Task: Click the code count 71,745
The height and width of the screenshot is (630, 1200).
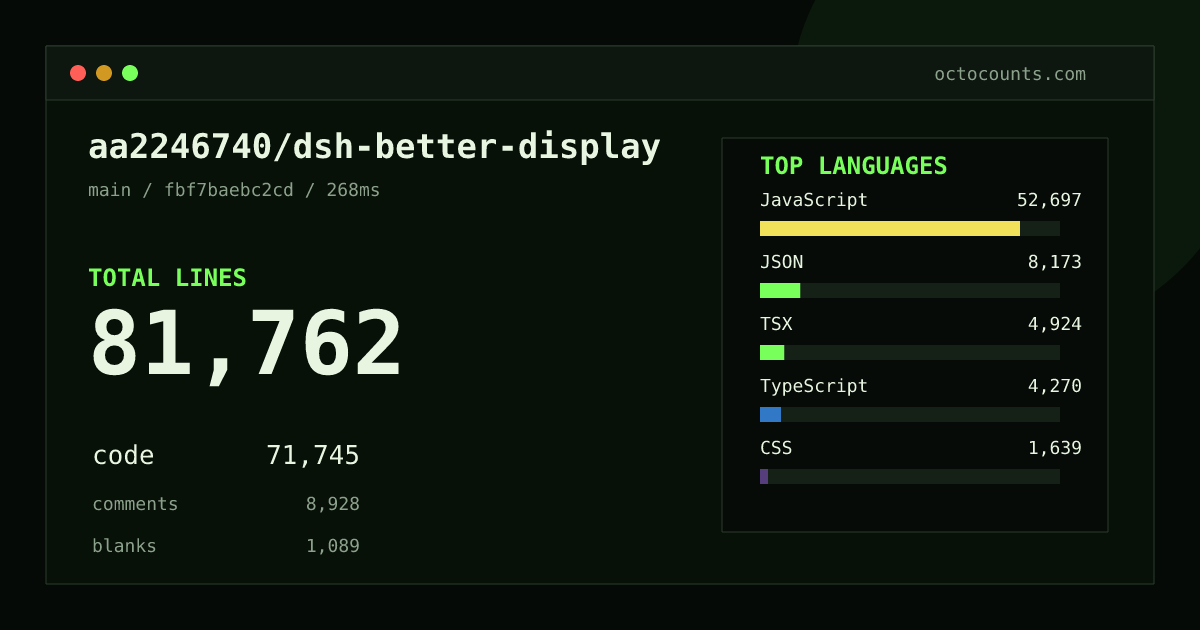Action: [313, 456]
